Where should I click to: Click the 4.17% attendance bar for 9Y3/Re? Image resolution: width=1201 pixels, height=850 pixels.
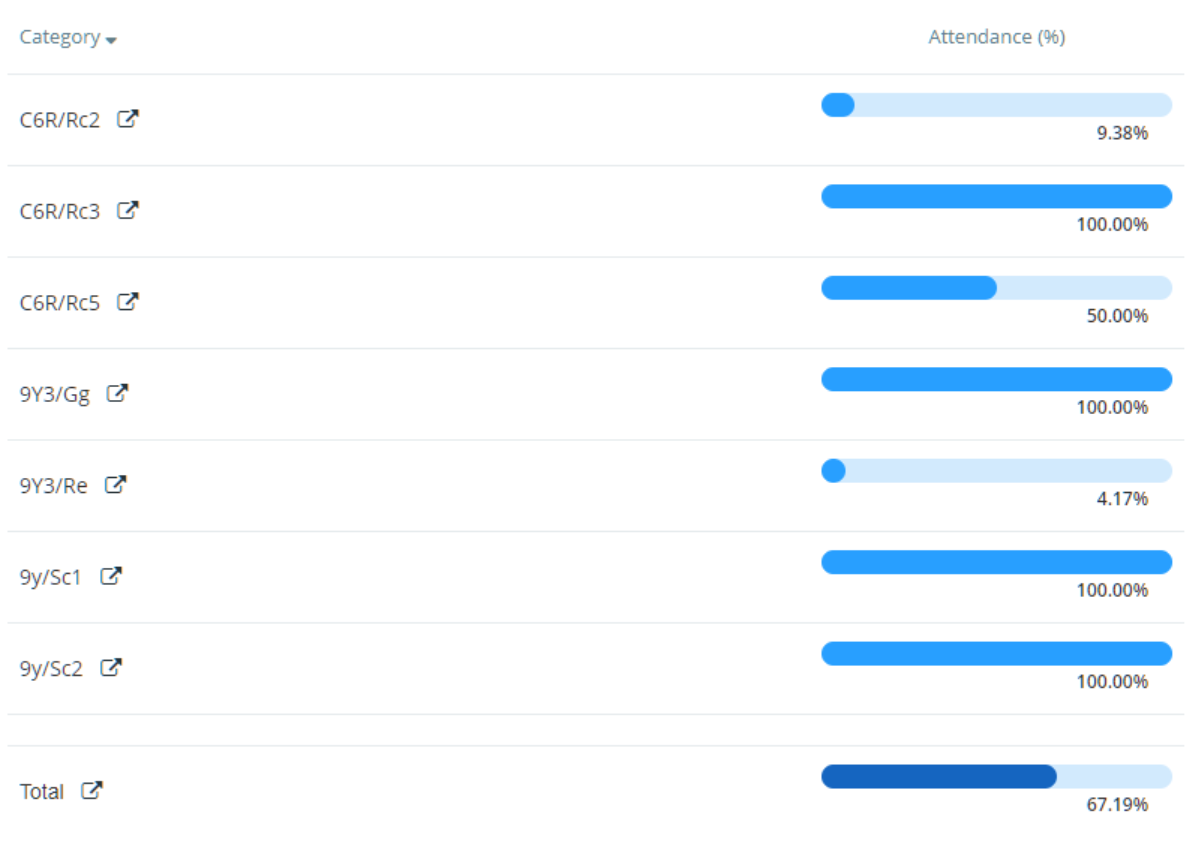tap(996, 471)
